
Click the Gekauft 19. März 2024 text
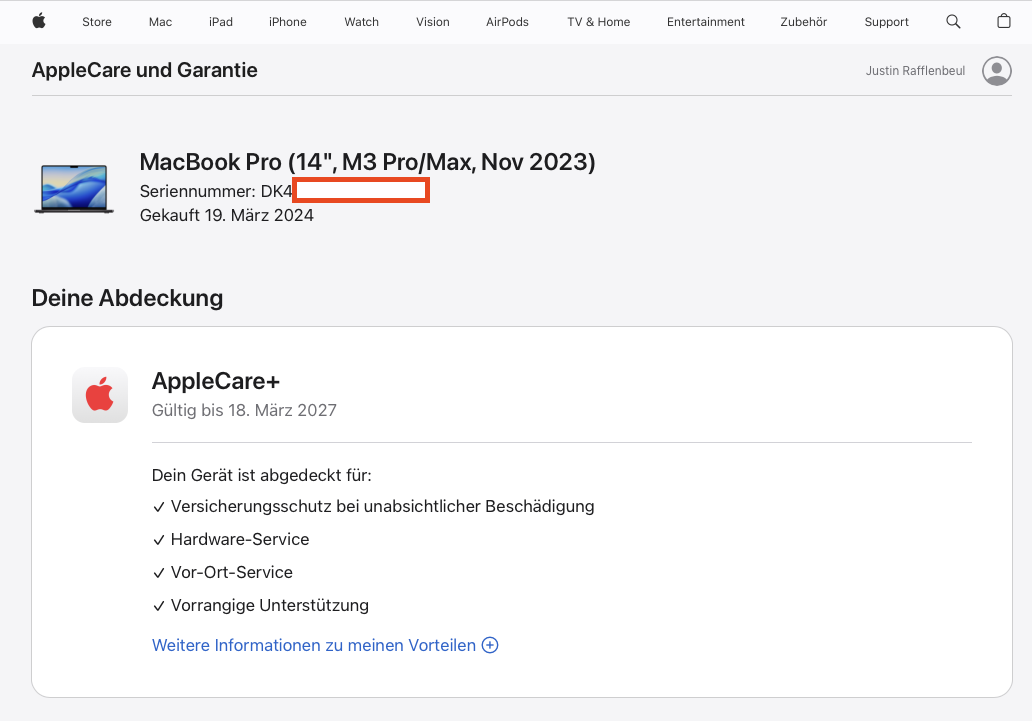(226, 215)
